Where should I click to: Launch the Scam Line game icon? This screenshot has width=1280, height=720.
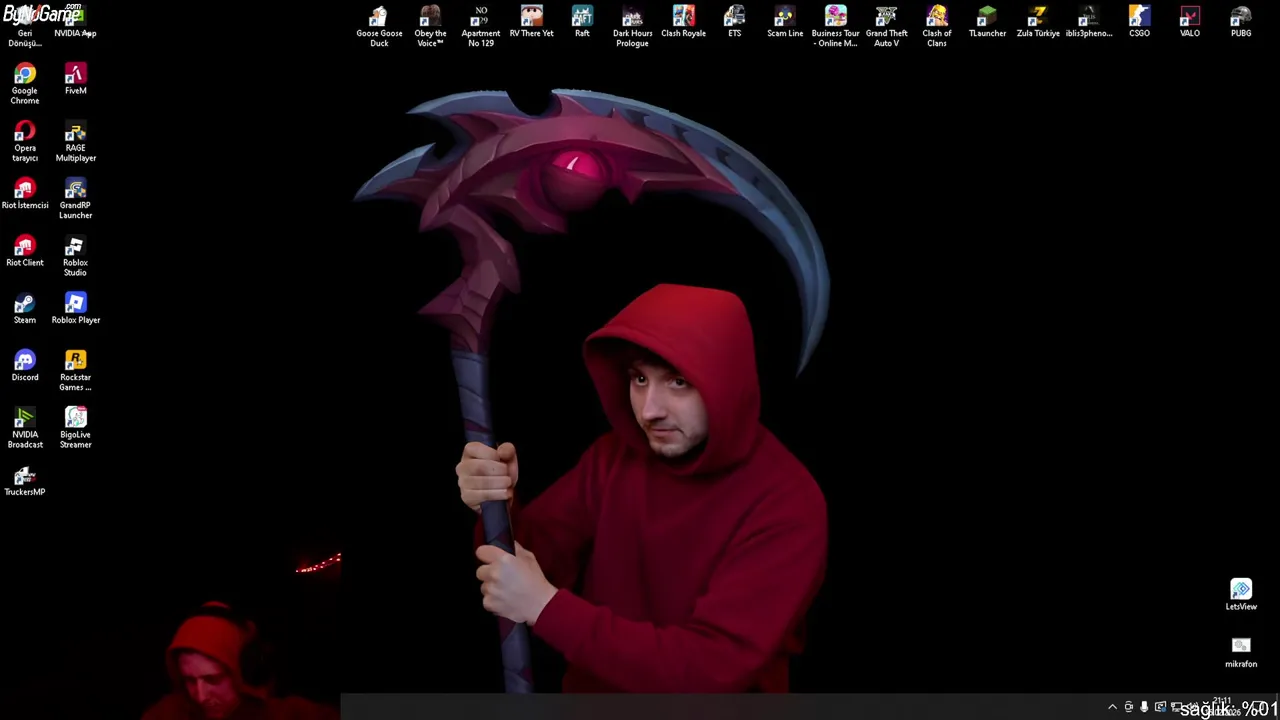coord(785,22)
